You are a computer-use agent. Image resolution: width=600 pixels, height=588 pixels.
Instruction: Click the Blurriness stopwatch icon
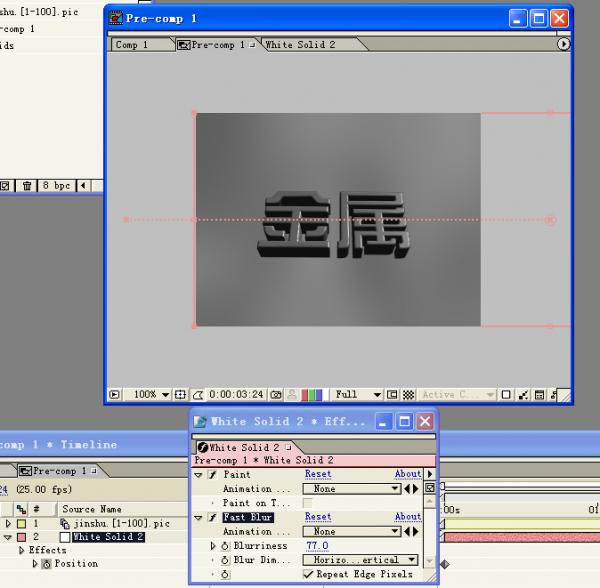(x=225, y=546)
